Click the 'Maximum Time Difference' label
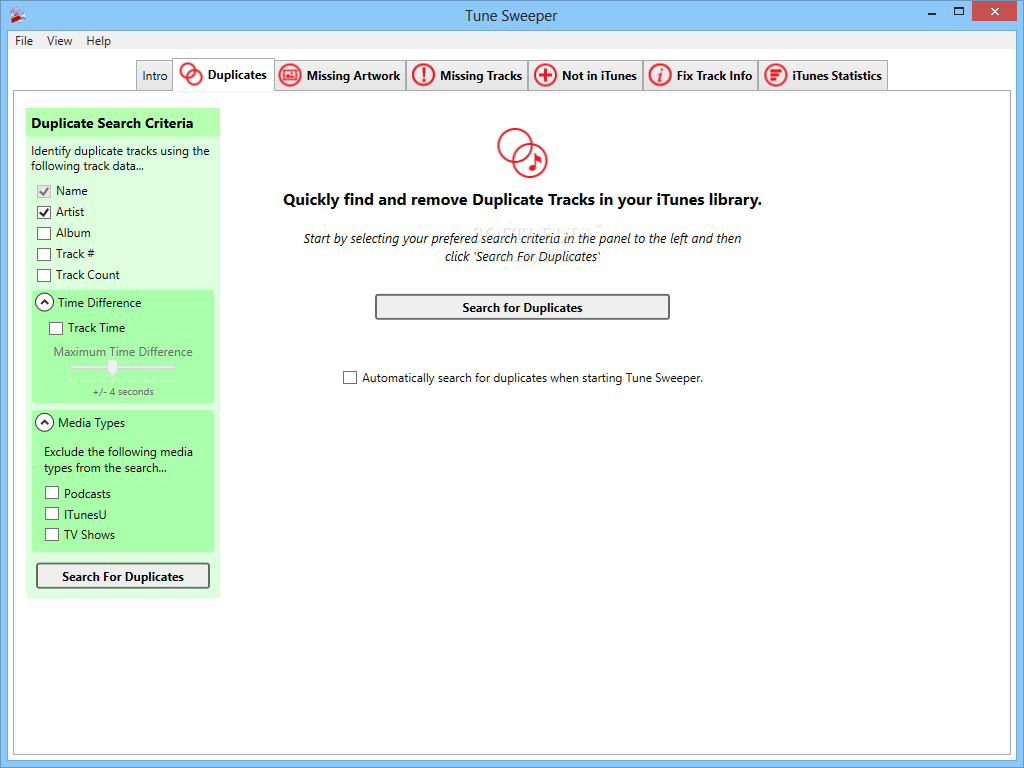Image resolution: width=1024 pixels, height=768 pixels. (123, 351)
